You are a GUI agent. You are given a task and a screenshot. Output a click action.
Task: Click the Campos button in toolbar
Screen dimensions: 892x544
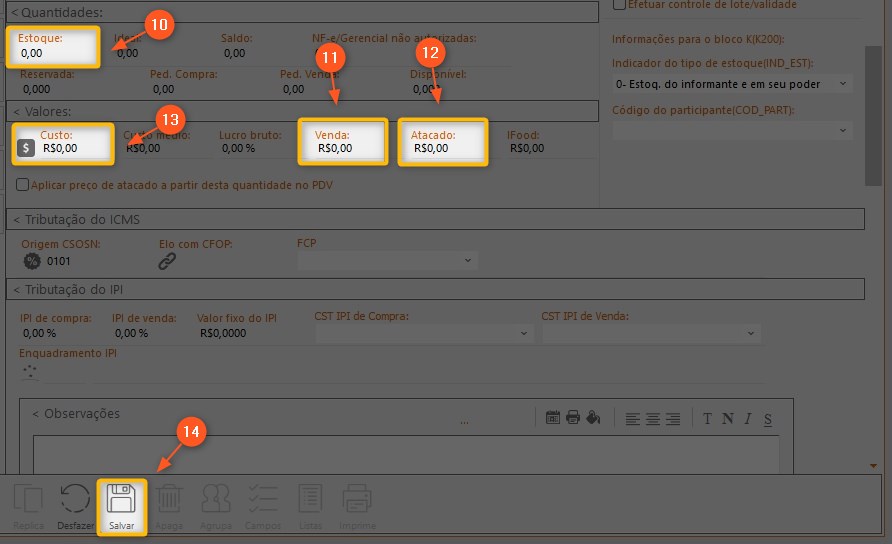(x=262, y=500)
